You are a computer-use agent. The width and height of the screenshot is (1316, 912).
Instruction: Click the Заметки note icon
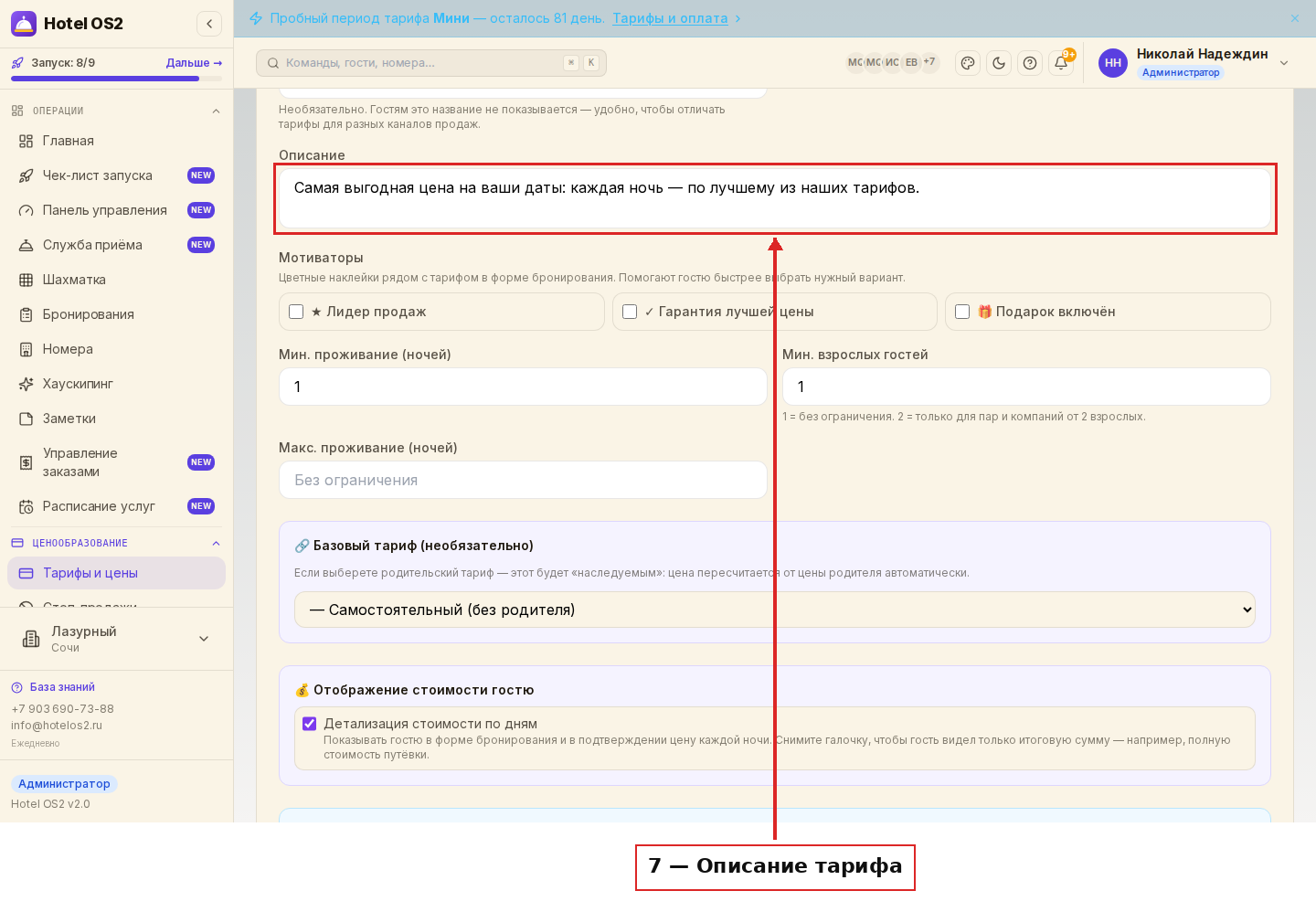click(27, 419)
